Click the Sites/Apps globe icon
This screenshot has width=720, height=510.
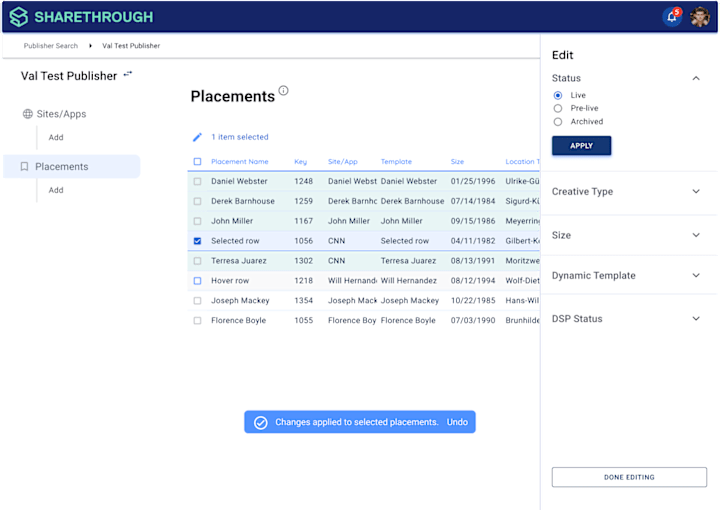(28, 114)
